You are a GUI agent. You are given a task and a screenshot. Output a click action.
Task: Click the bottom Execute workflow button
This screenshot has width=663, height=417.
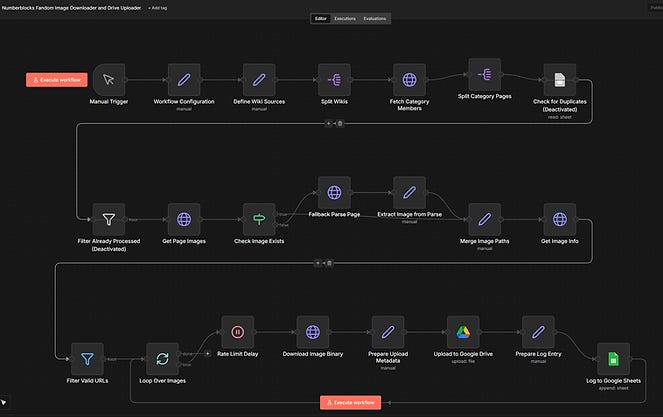[x=351, y=402]
